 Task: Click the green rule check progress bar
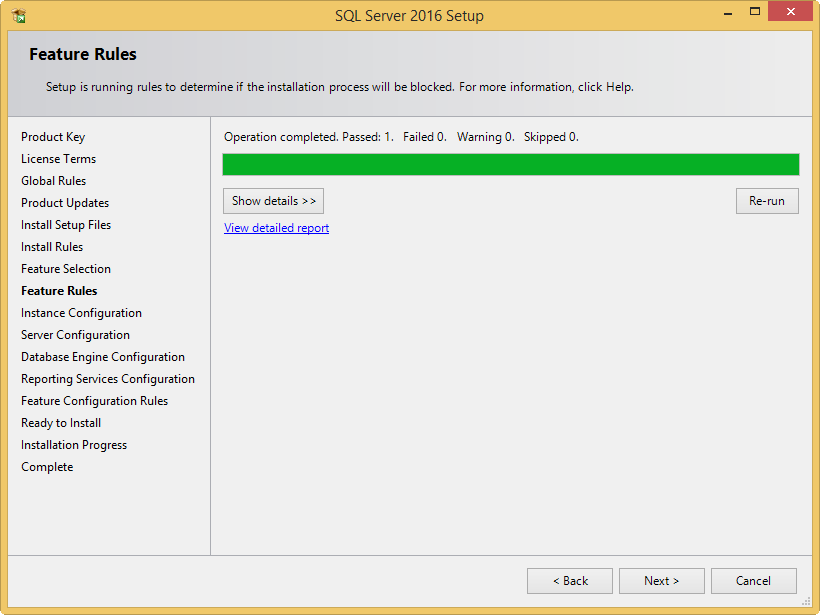click(511, 164)
